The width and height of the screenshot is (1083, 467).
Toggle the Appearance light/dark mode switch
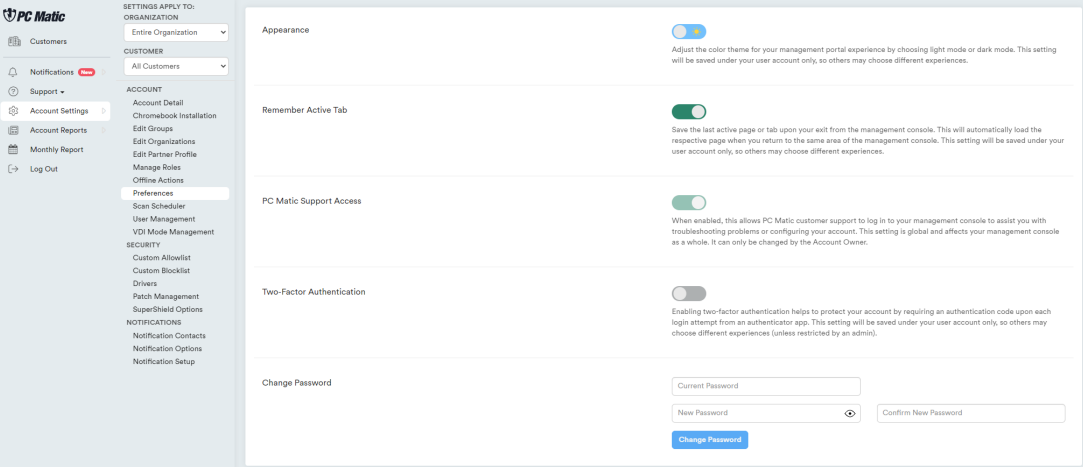689,31
